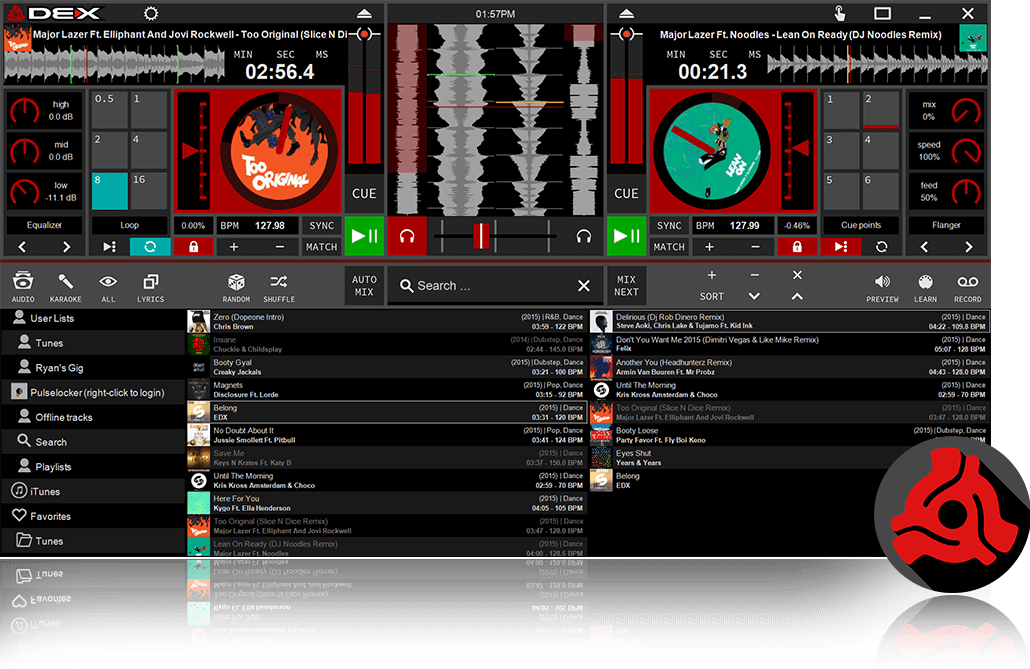Start the Record icon
1030x669 pixels.
pos(967,283)
